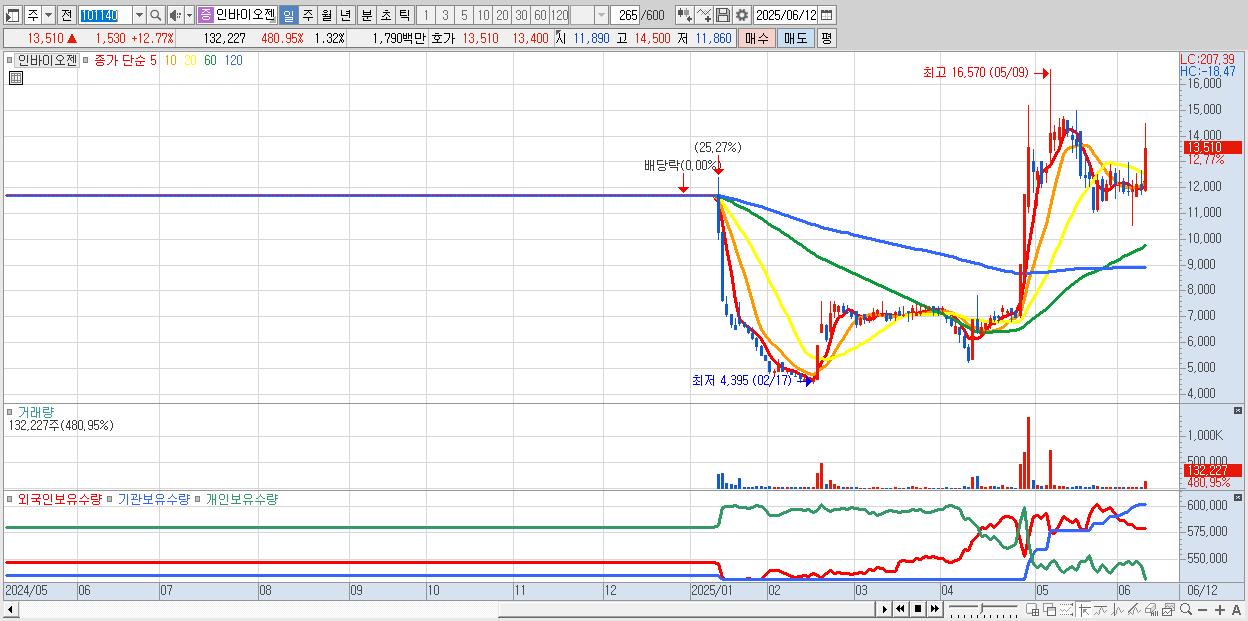This screenshot has width=1248, height=621.
Task: Click the date field 2025/06/12
Action: (x=785, y=15)
